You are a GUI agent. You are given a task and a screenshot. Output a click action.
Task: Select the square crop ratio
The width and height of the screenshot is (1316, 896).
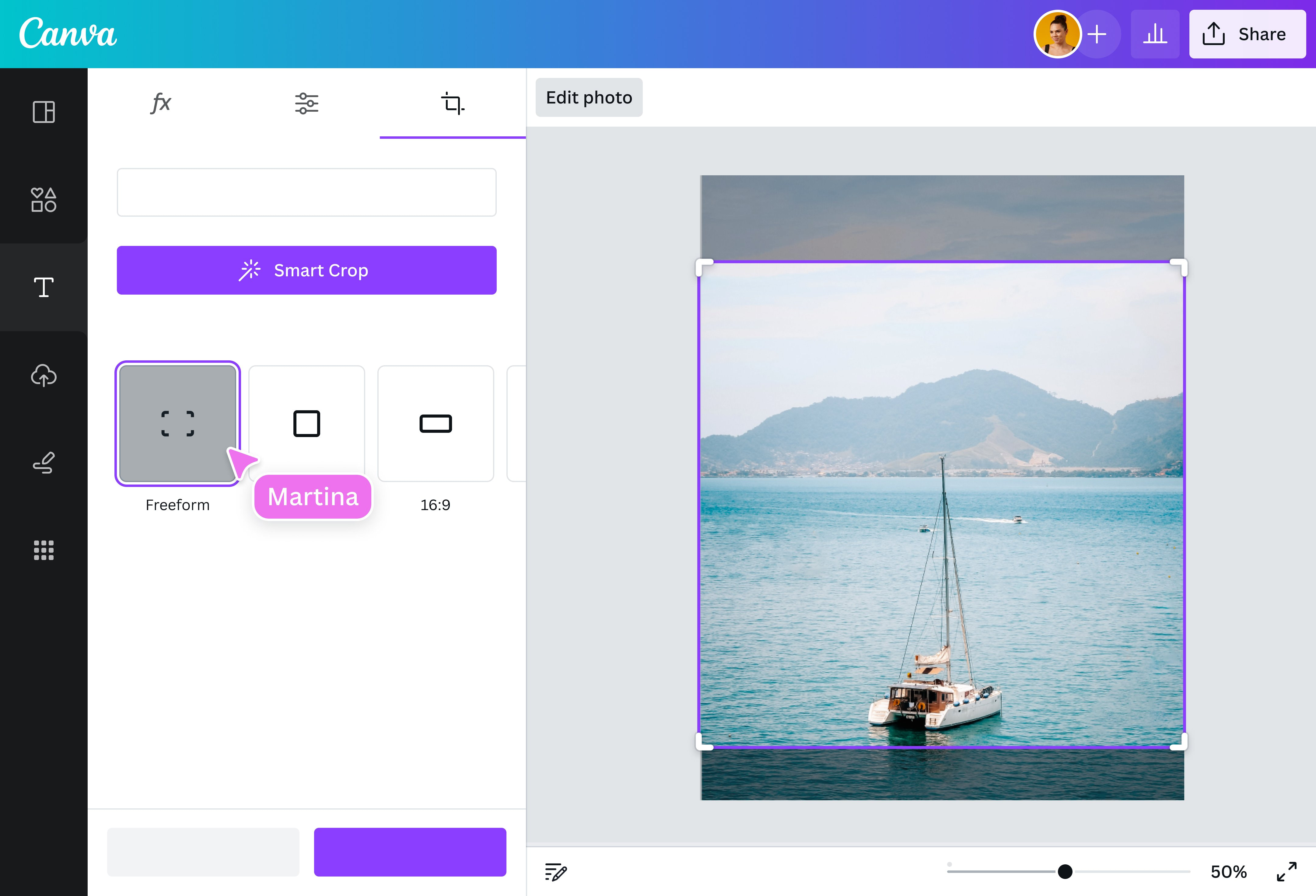(x=306, y=424)
